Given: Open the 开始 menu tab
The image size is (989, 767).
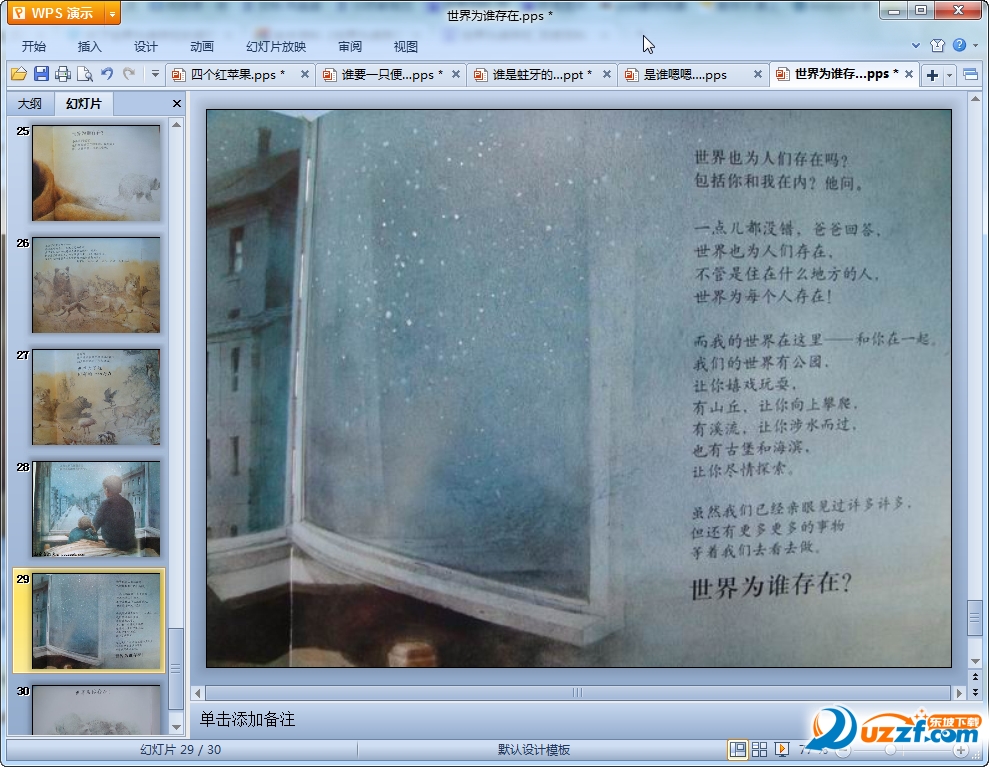Looking at the screenshot, I should tap(33, 46).
